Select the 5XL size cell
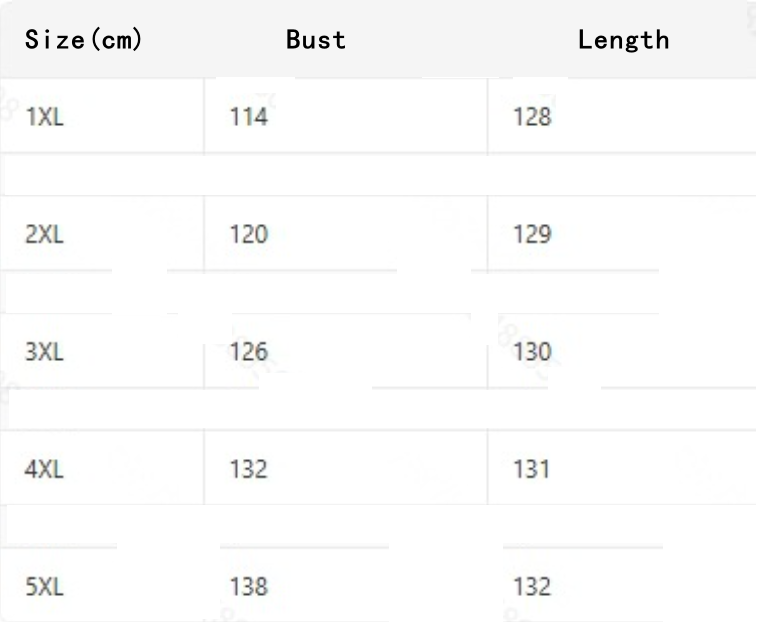Image resolution: width=768 pixels, height=622 pixels. (x=44, y=587)
